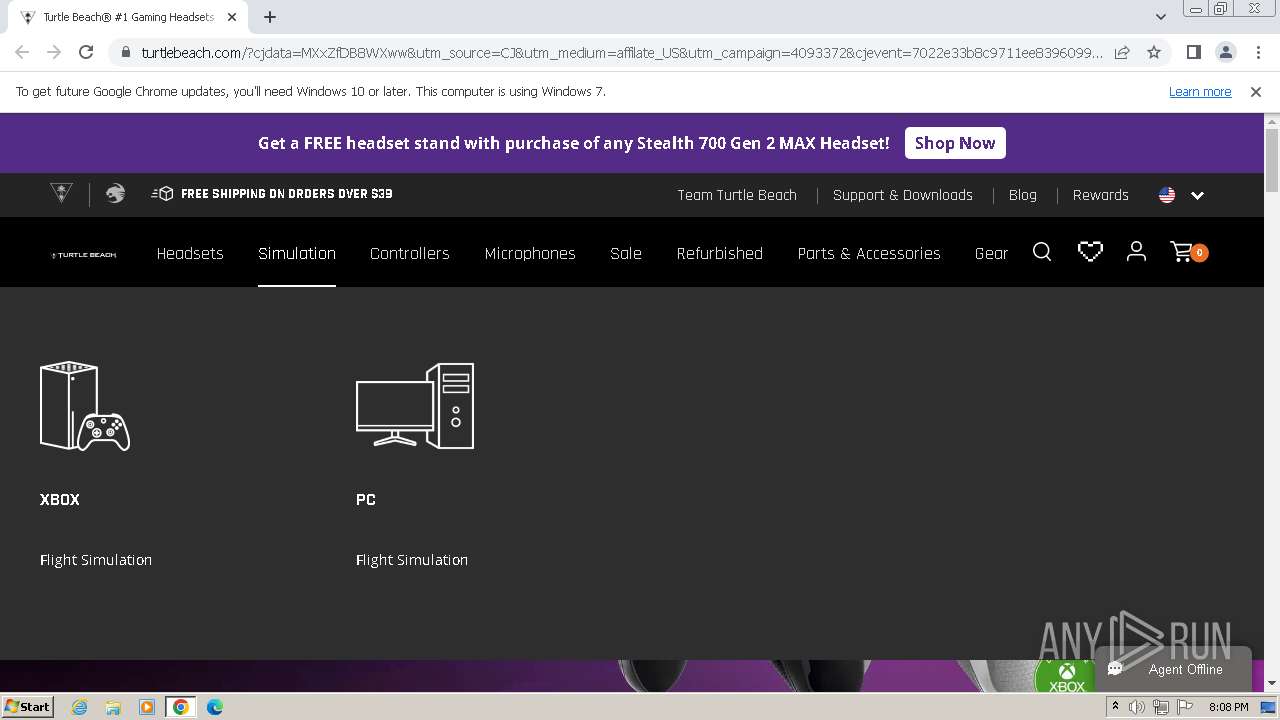
Task: Open the Agent Offline chat widget
Action: point(1174,669)
